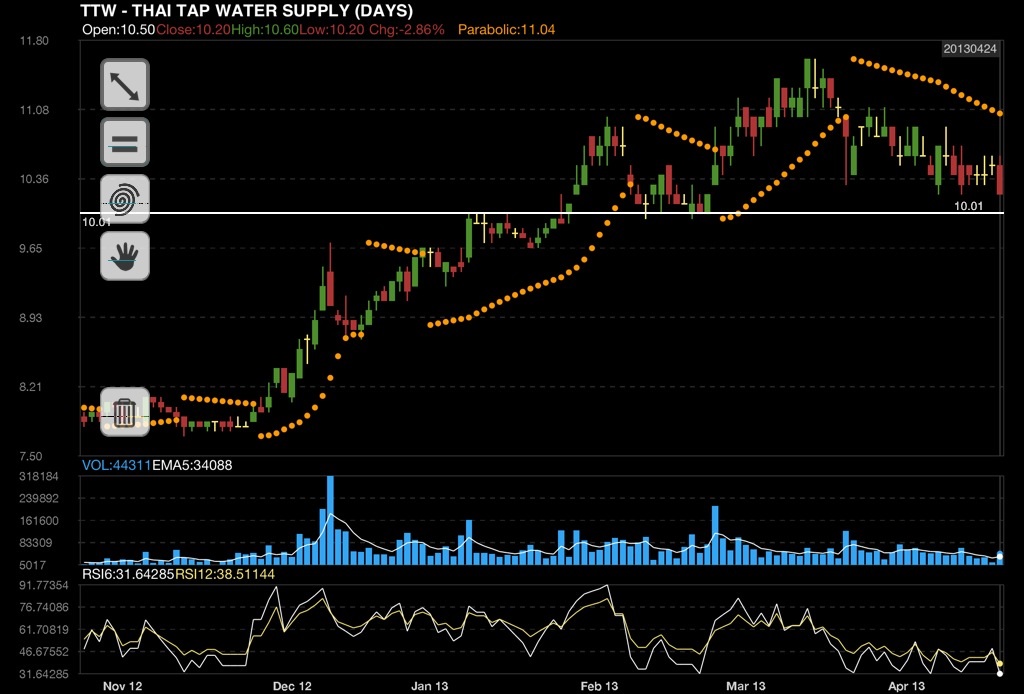Click the tall late-February volume spike bar
This screenshot has width=1024, height=694.
(x=715, y=535)
